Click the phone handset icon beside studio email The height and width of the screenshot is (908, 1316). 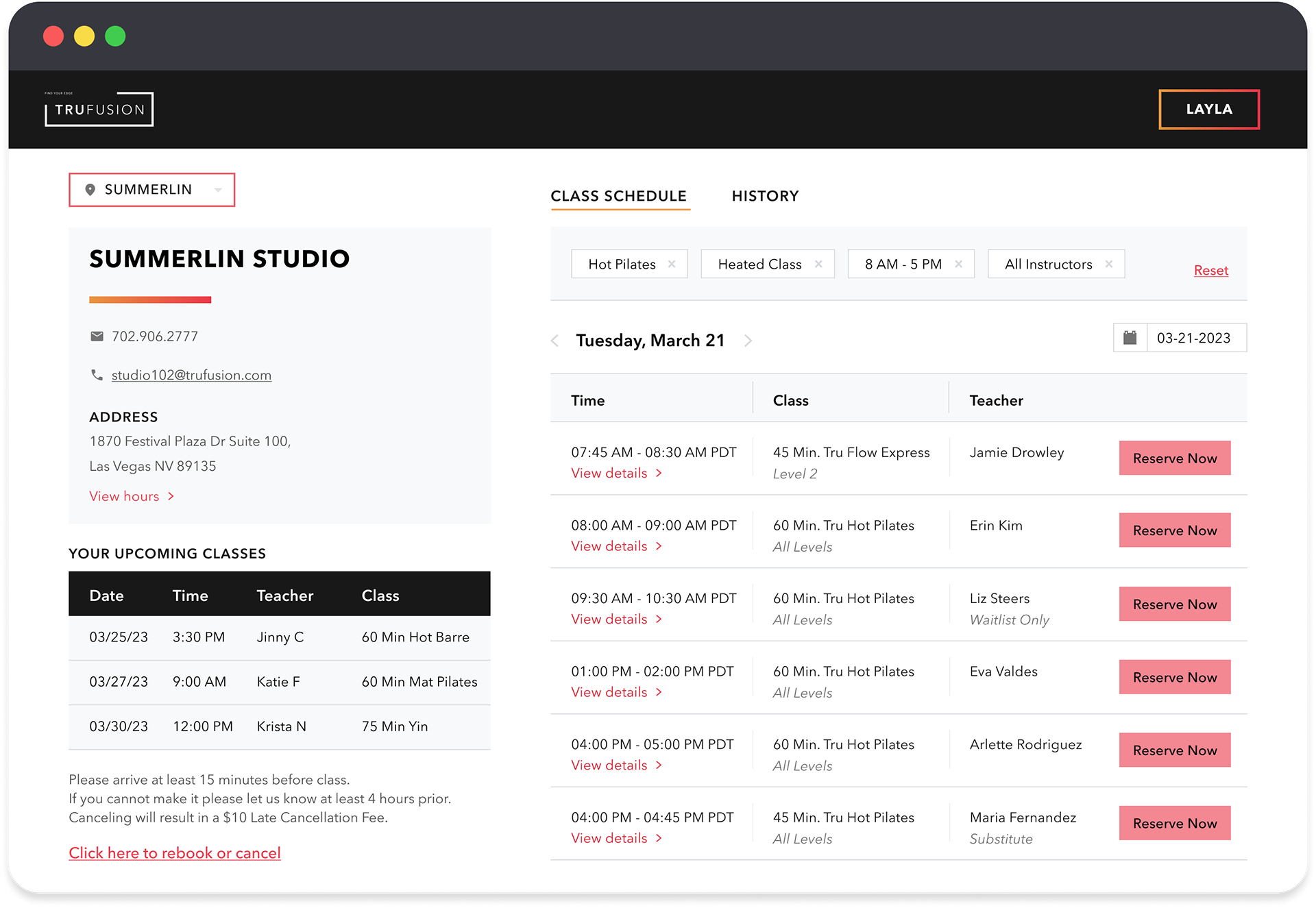97,375
